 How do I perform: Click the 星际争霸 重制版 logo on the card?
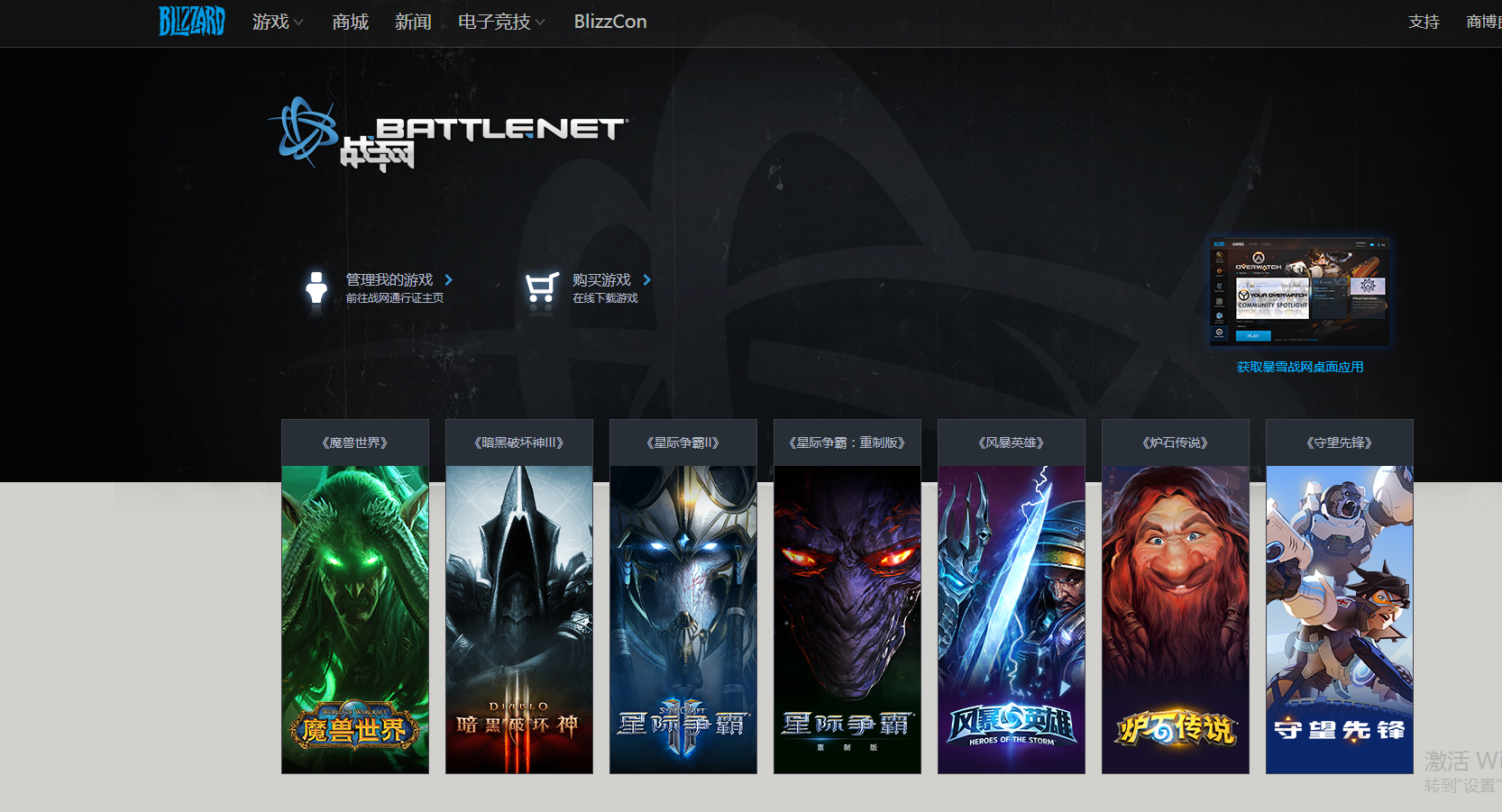[847, 729]
